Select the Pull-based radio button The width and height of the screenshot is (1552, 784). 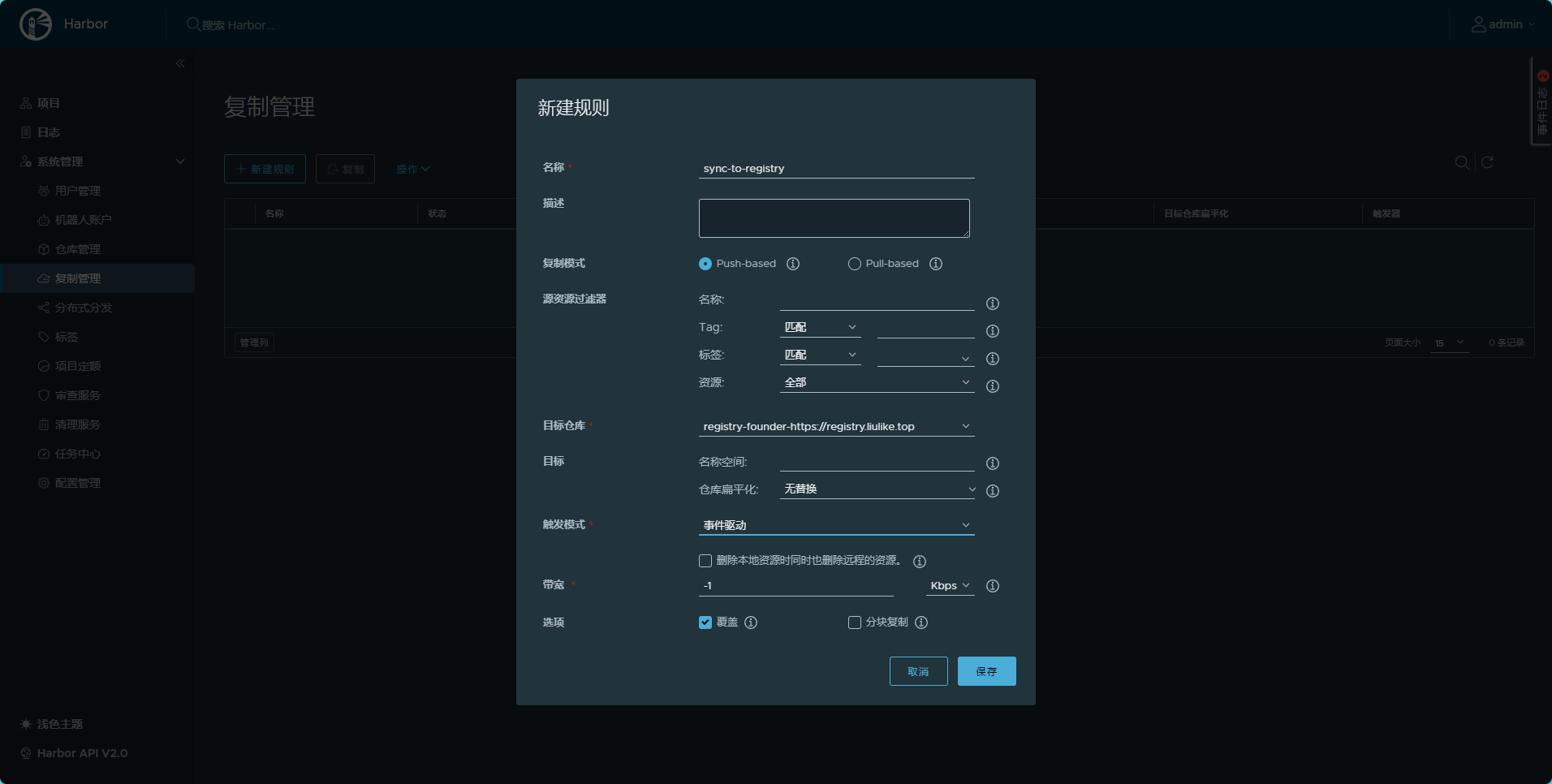pos(854,264)
